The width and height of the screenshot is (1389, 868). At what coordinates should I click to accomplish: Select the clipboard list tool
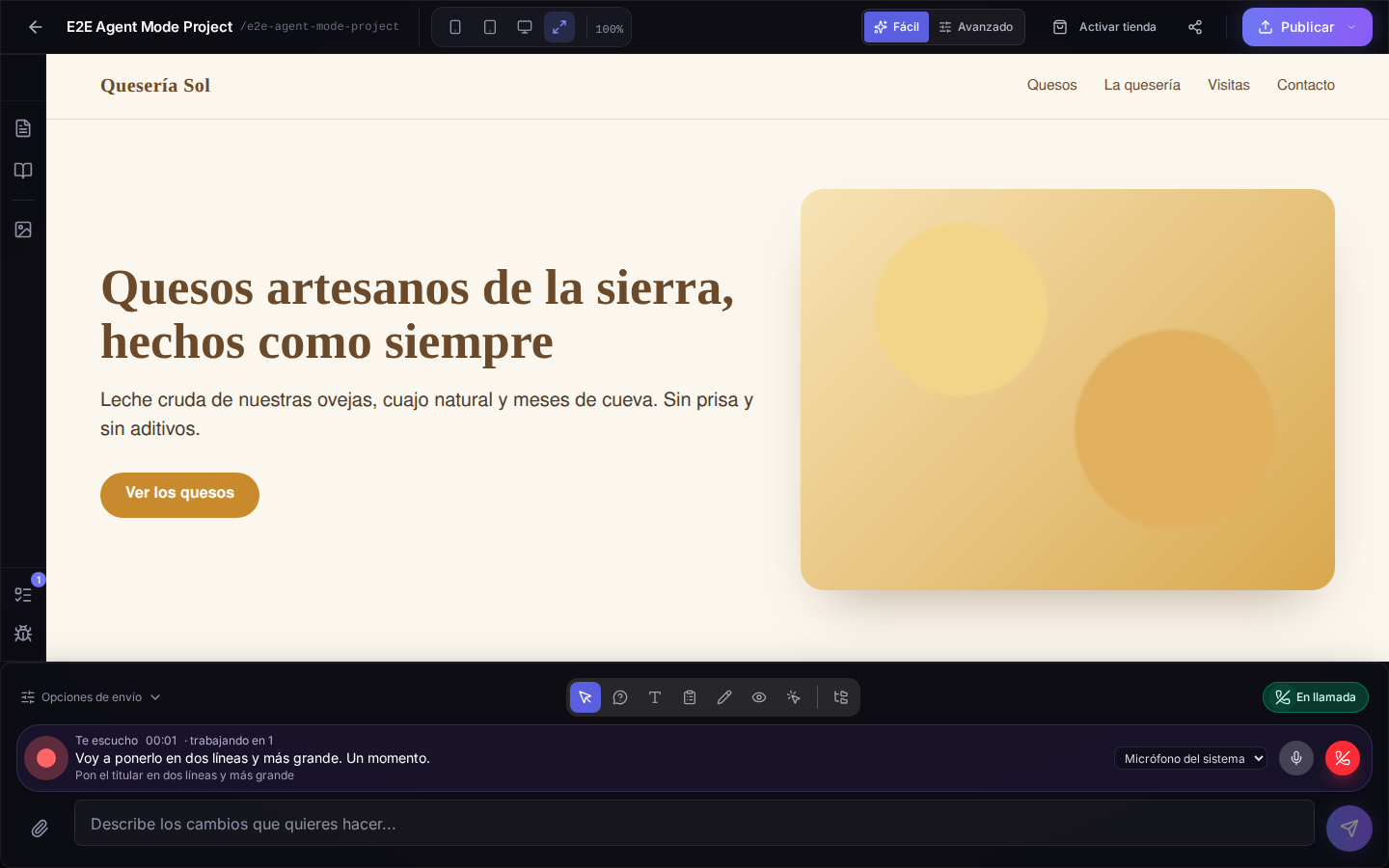690,697
